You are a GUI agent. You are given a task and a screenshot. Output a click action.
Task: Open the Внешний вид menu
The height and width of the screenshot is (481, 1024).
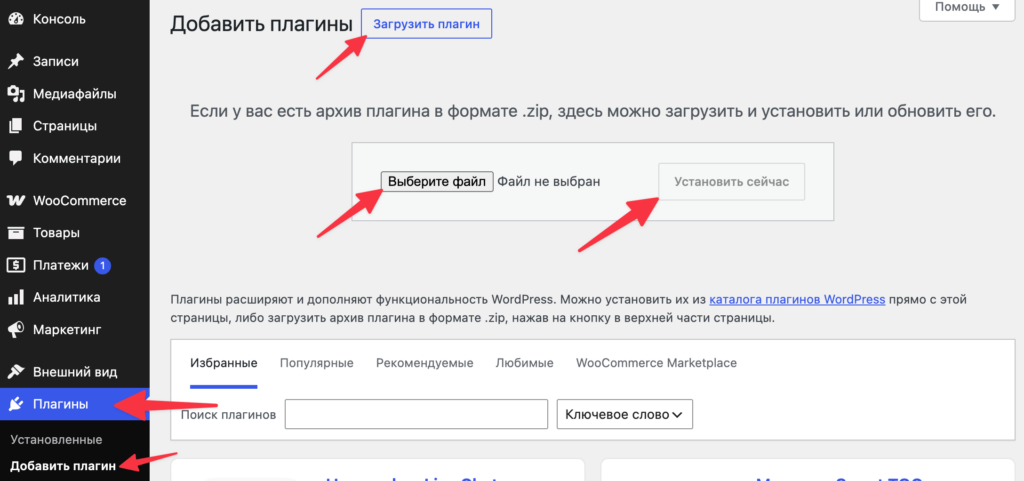pos(74,372)
